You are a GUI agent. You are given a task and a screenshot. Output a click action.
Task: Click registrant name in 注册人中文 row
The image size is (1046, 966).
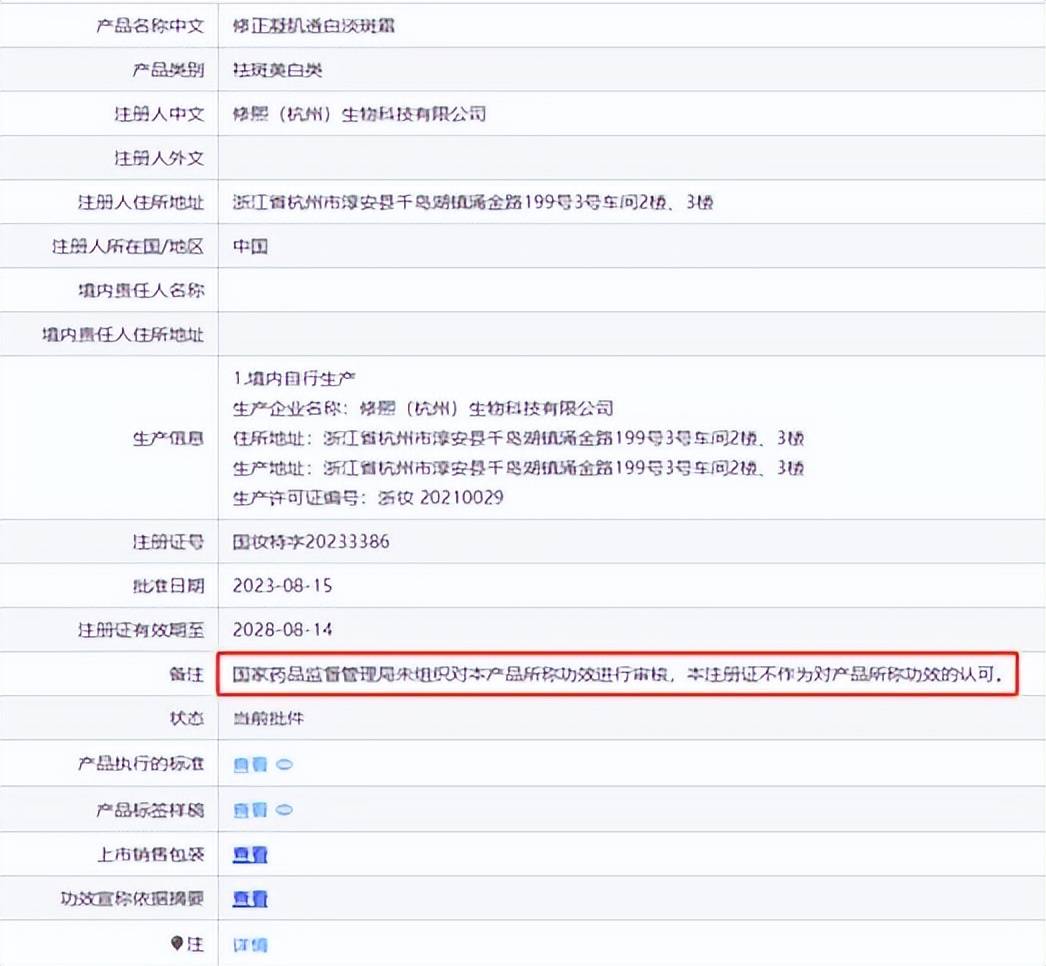(359, 114)
